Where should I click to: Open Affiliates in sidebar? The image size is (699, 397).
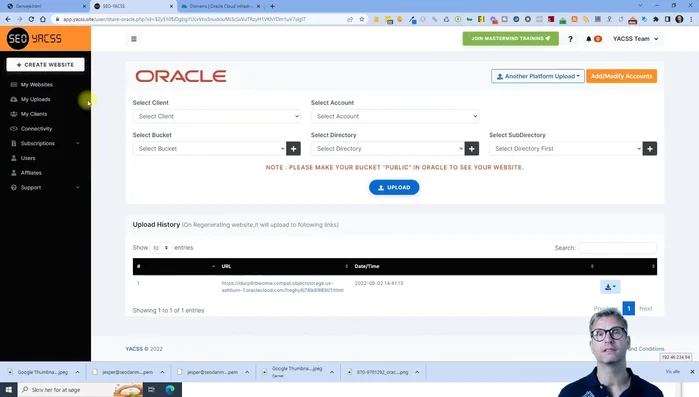(x=31, y=173)
